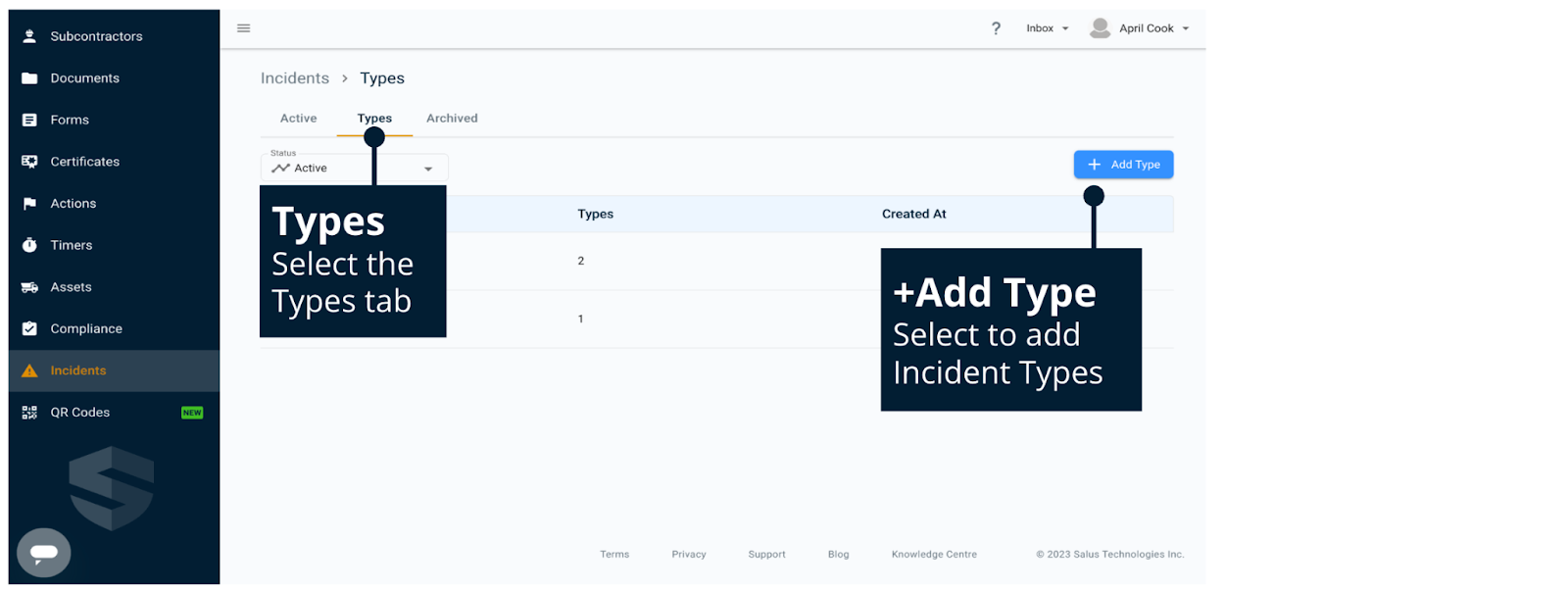Expand the Status dropdown
This screenshot has width=1568, height=591.
427,169
